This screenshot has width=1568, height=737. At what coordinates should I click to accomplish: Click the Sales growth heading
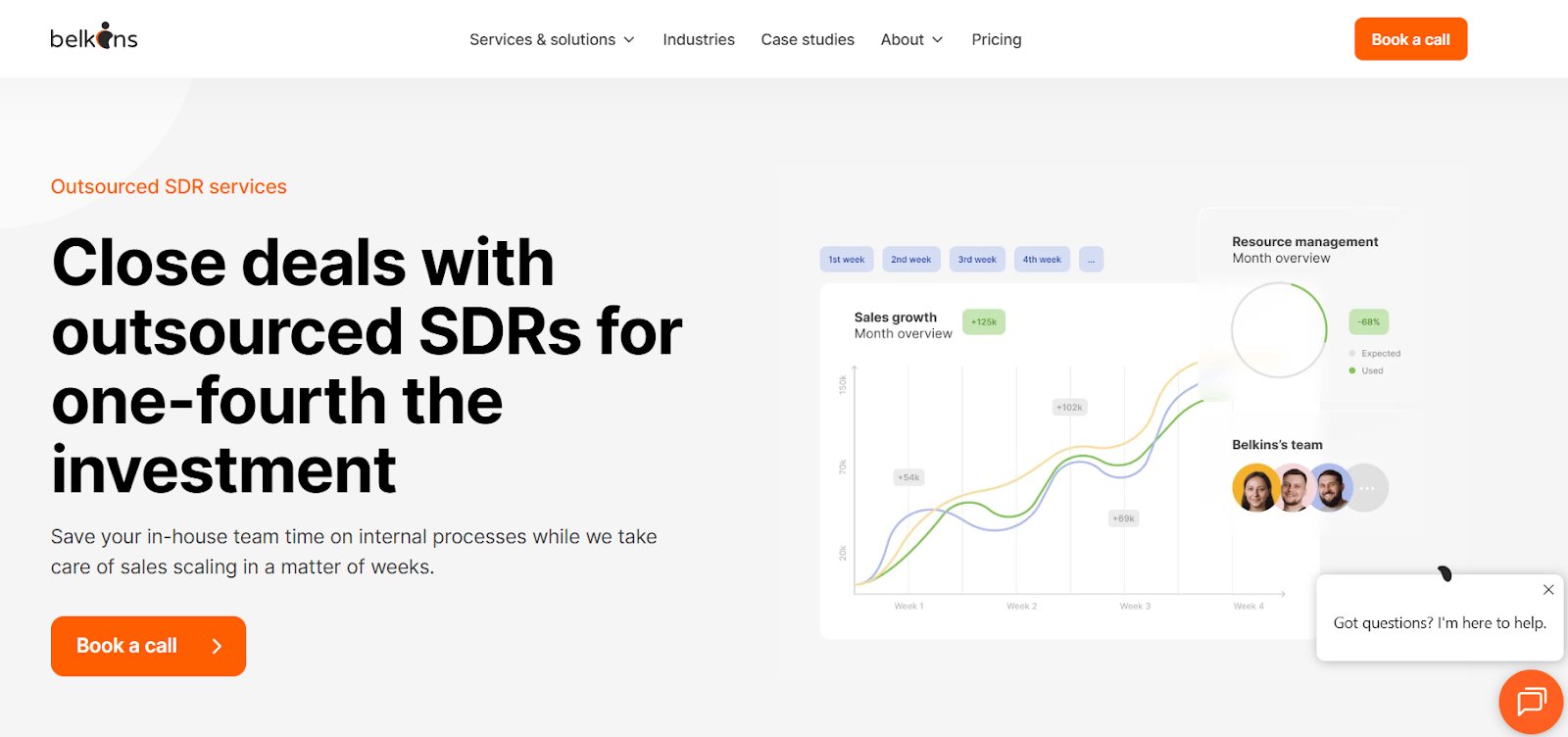[896, 317]
